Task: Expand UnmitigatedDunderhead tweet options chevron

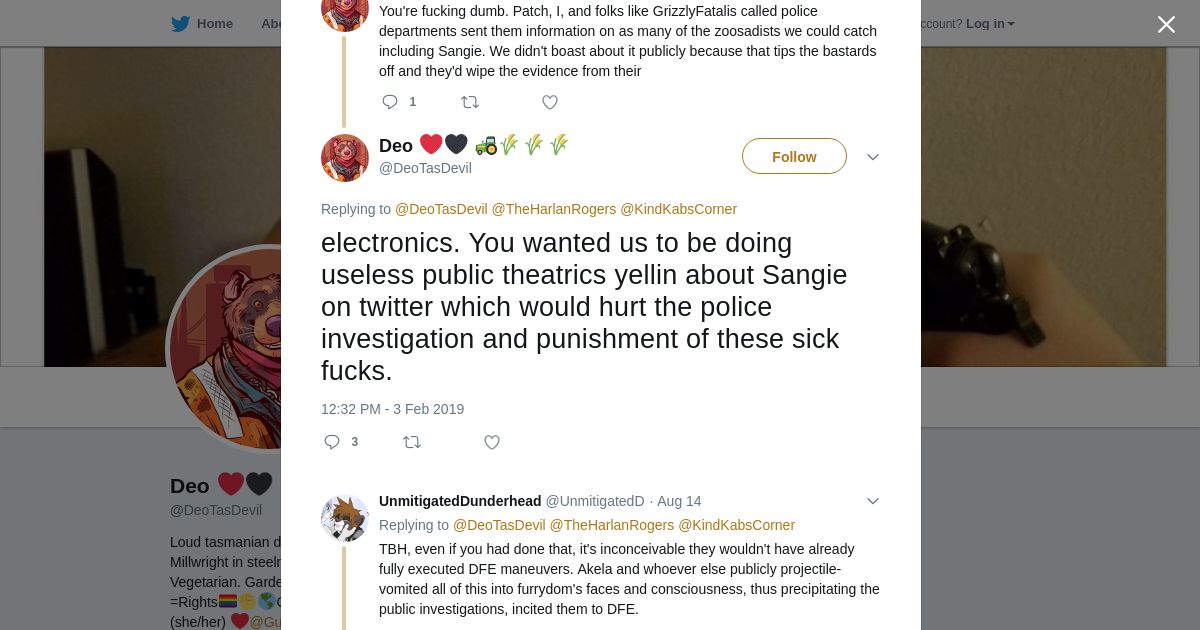Action: coord(872,501)
